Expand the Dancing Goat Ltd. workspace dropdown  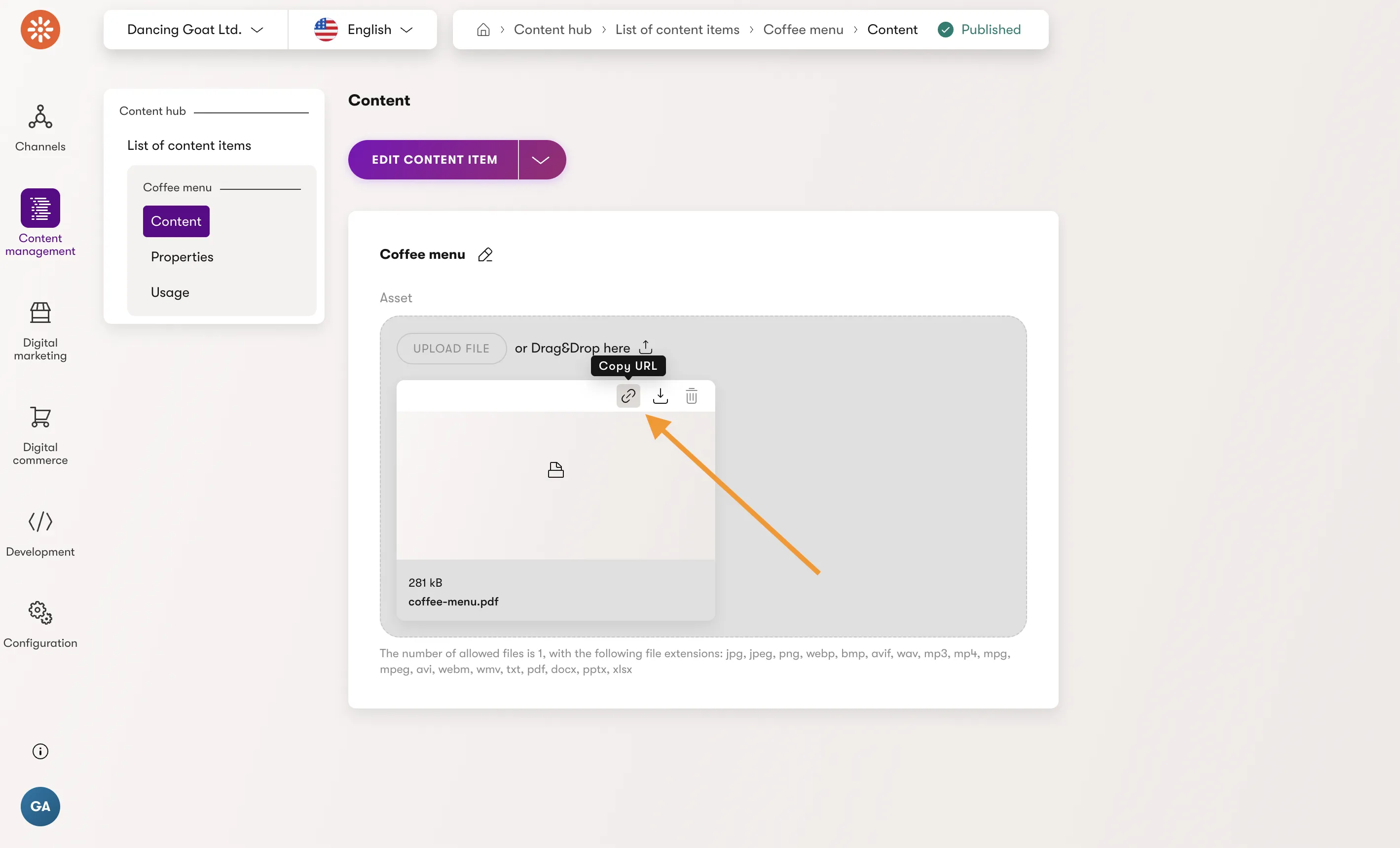tap(195, 30)
